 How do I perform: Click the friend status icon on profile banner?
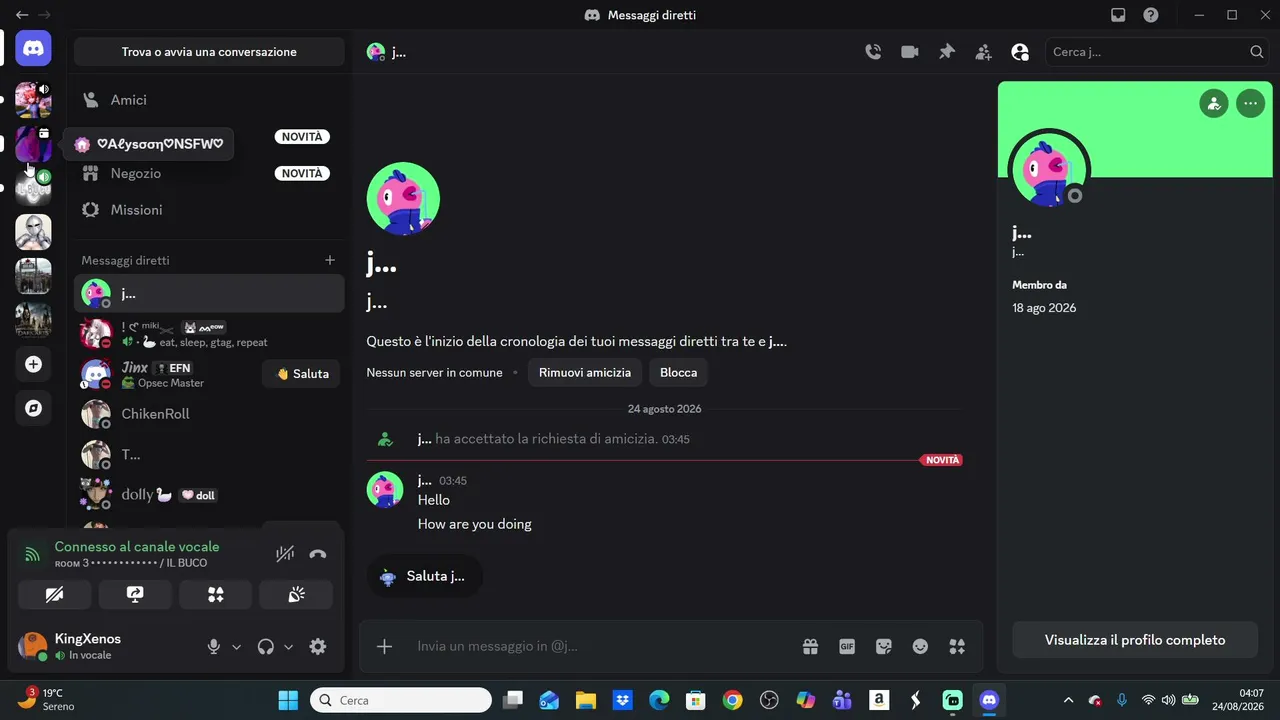1214,103
